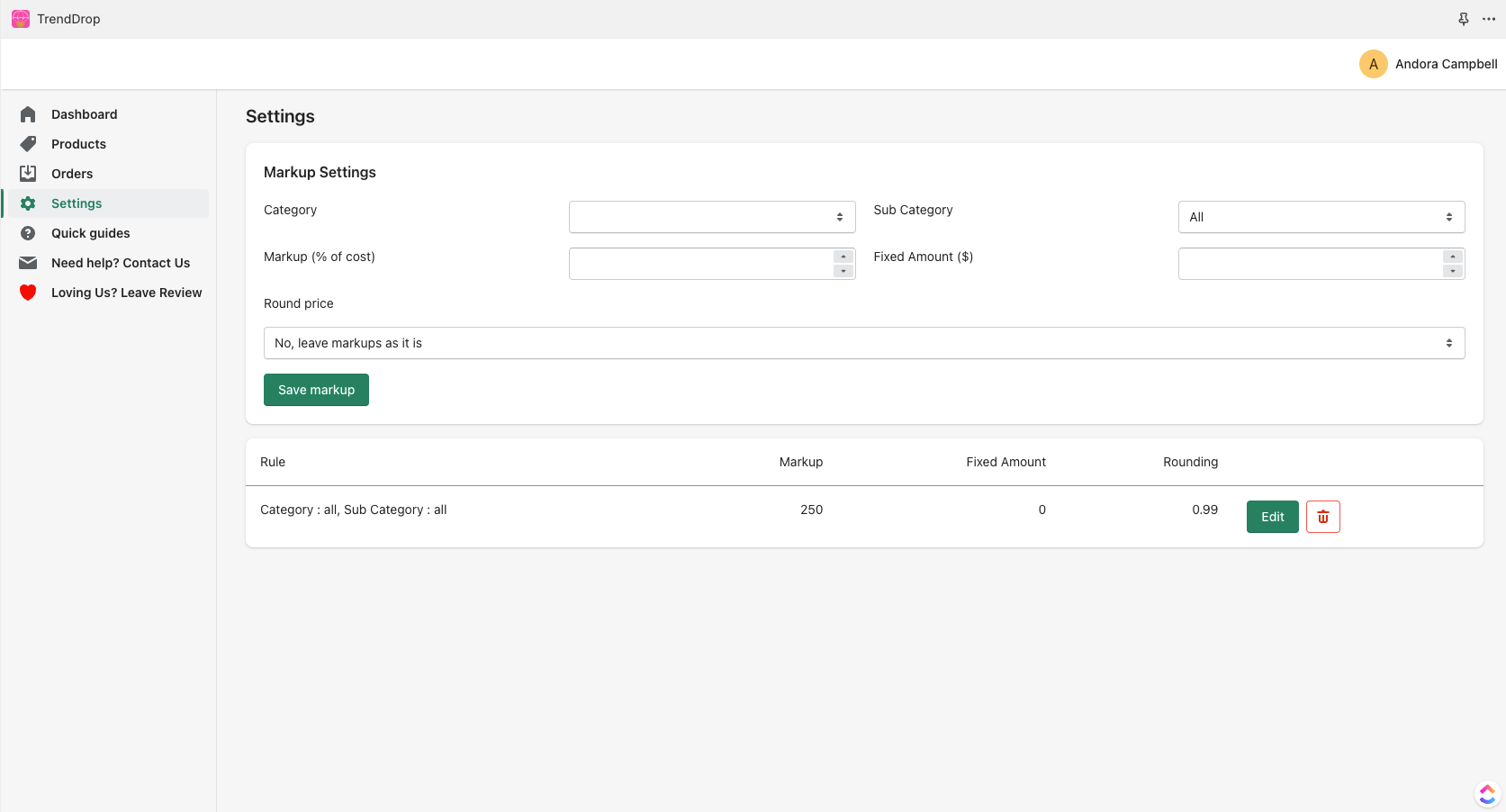Click the Products tag icon
The width and height of the screenshot is (1506, 812).
[x=28, y=144]
